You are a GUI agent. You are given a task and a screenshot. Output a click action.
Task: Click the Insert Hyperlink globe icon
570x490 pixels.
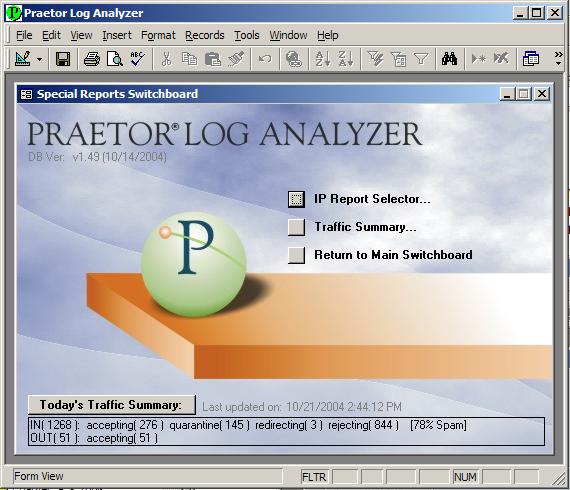[294, 59]
